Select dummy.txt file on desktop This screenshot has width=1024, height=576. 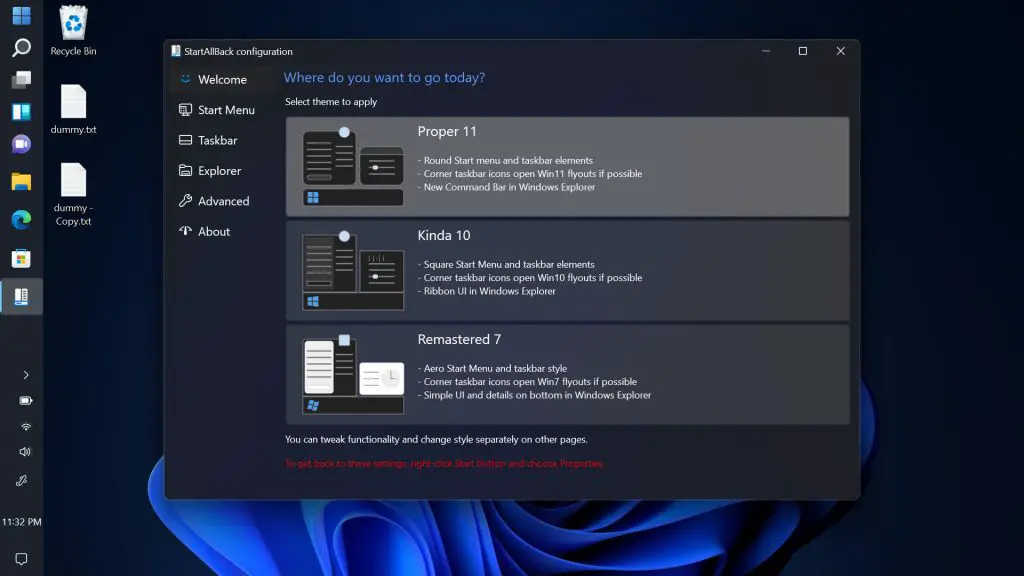click(73, 109)
